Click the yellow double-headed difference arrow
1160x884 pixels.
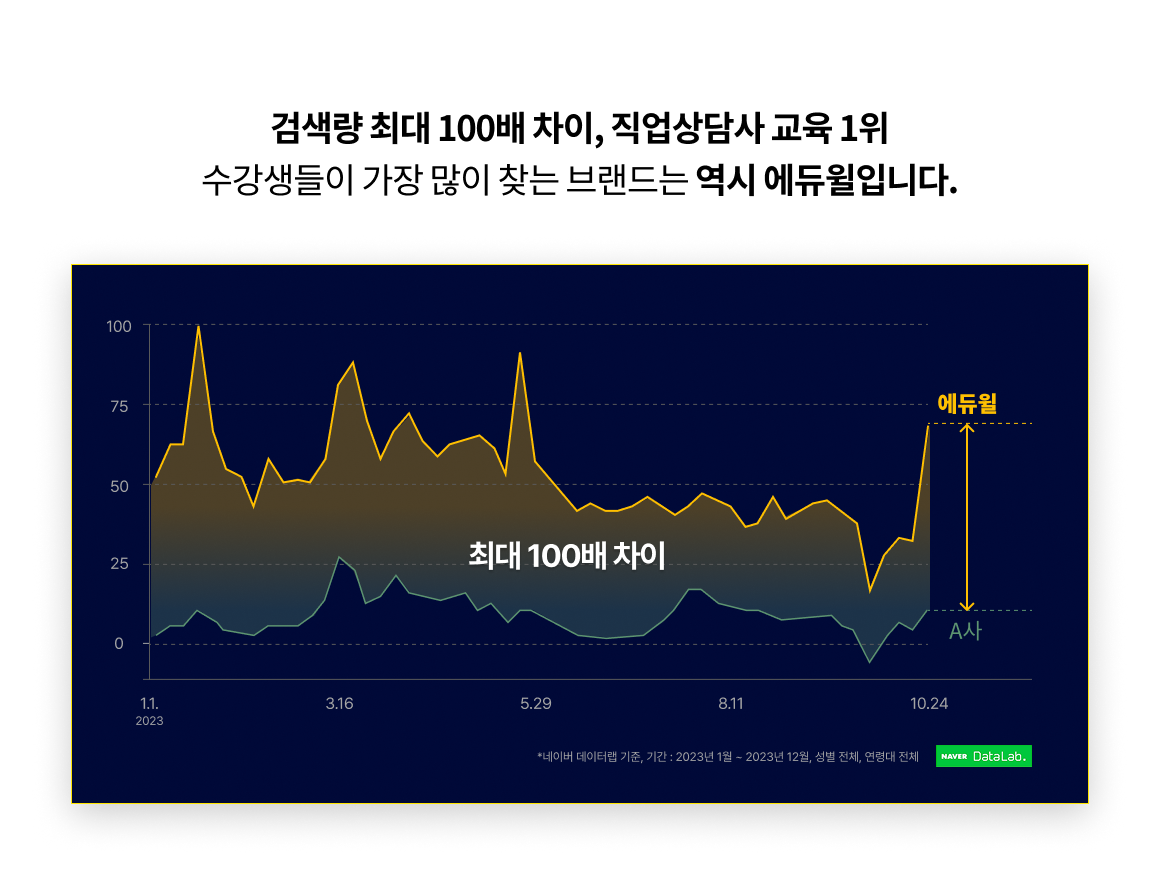966,516
